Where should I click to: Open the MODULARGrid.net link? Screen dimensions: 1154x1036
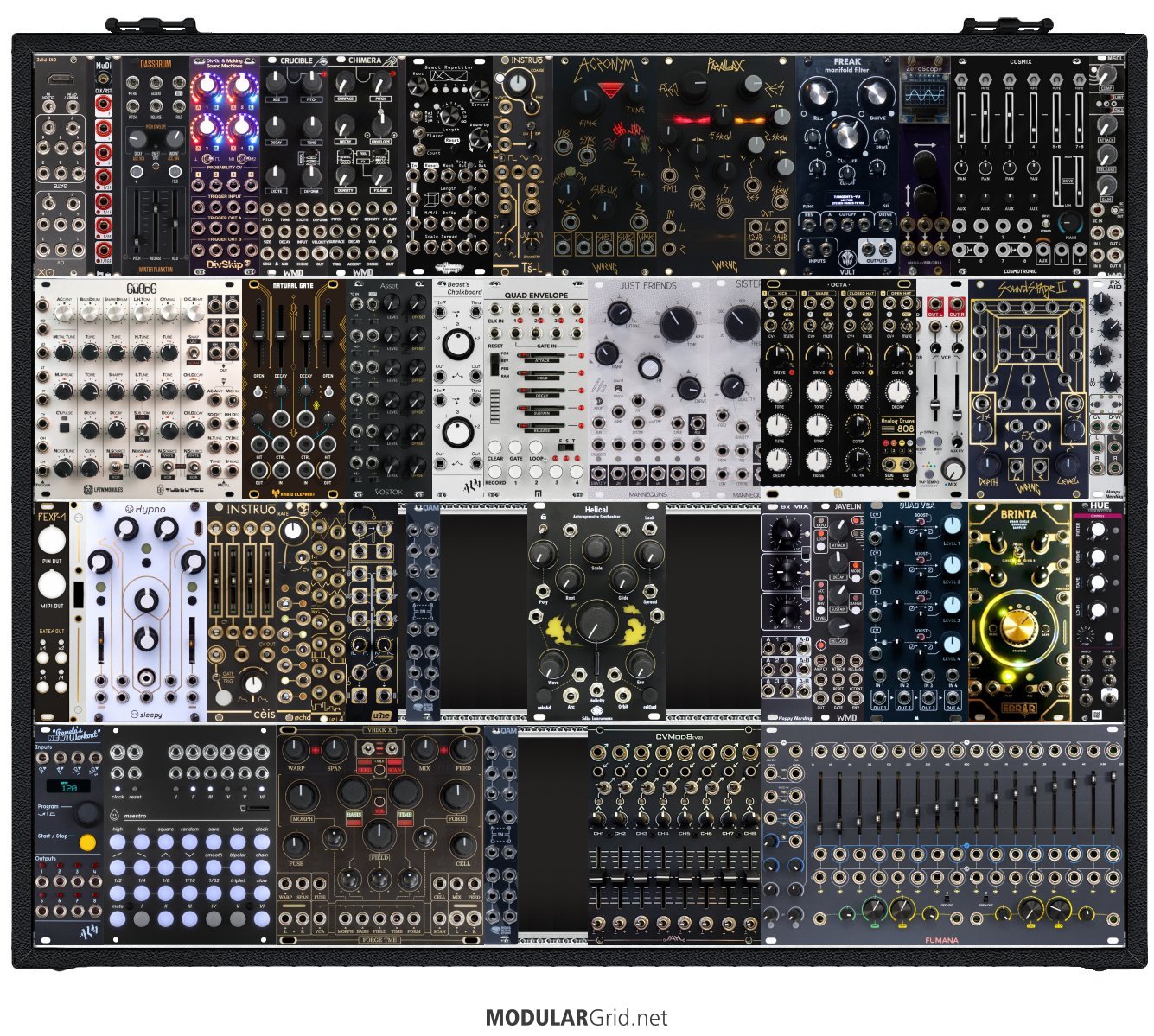click(x=577, y=1018)
